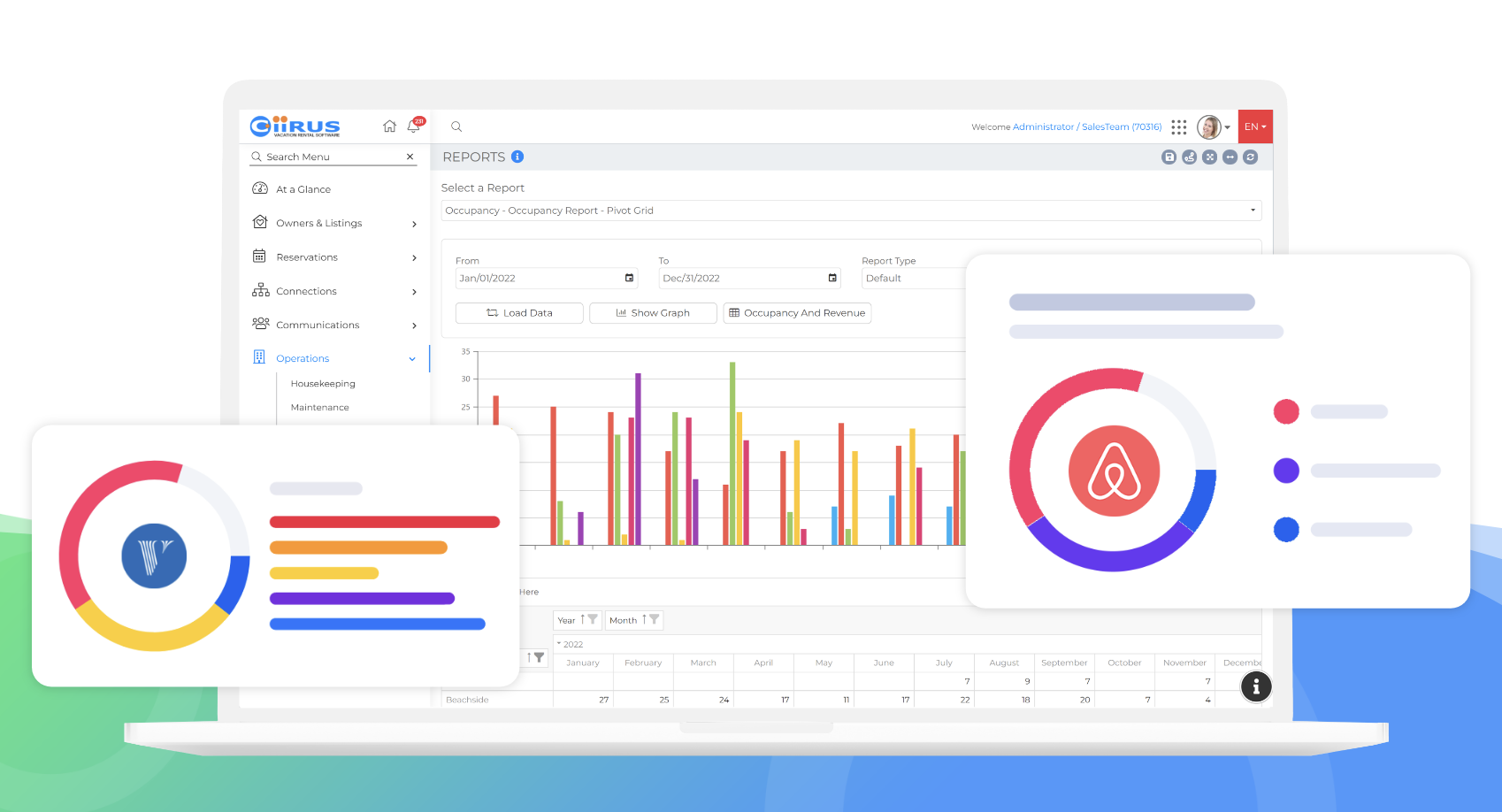Filter the Year field
1502x812 pixels.
click(593, 619)
